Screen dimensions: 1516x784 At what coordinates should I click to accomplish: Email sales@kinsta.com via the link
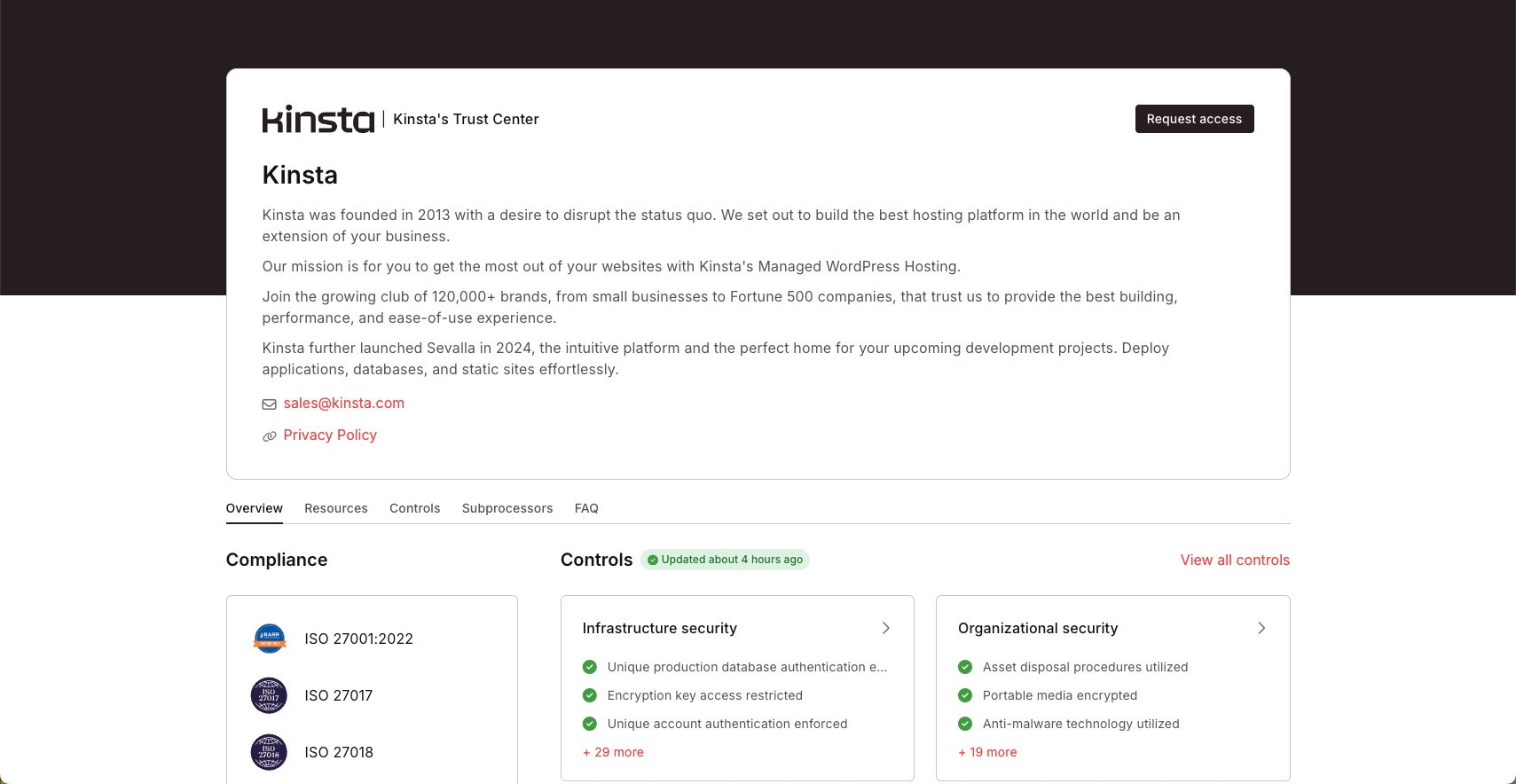click(343, 403)
